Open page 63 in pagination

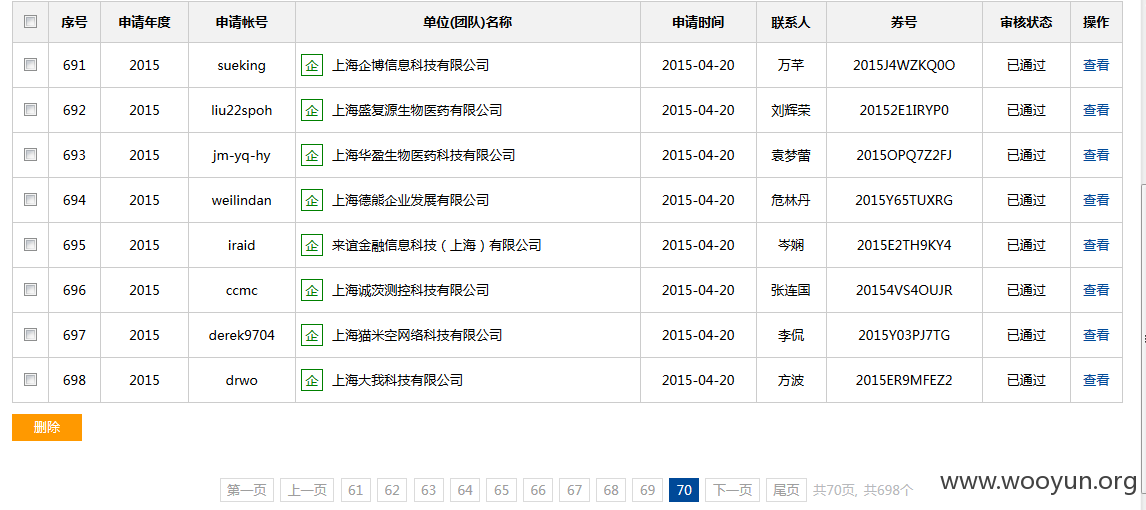click(428, 490)
